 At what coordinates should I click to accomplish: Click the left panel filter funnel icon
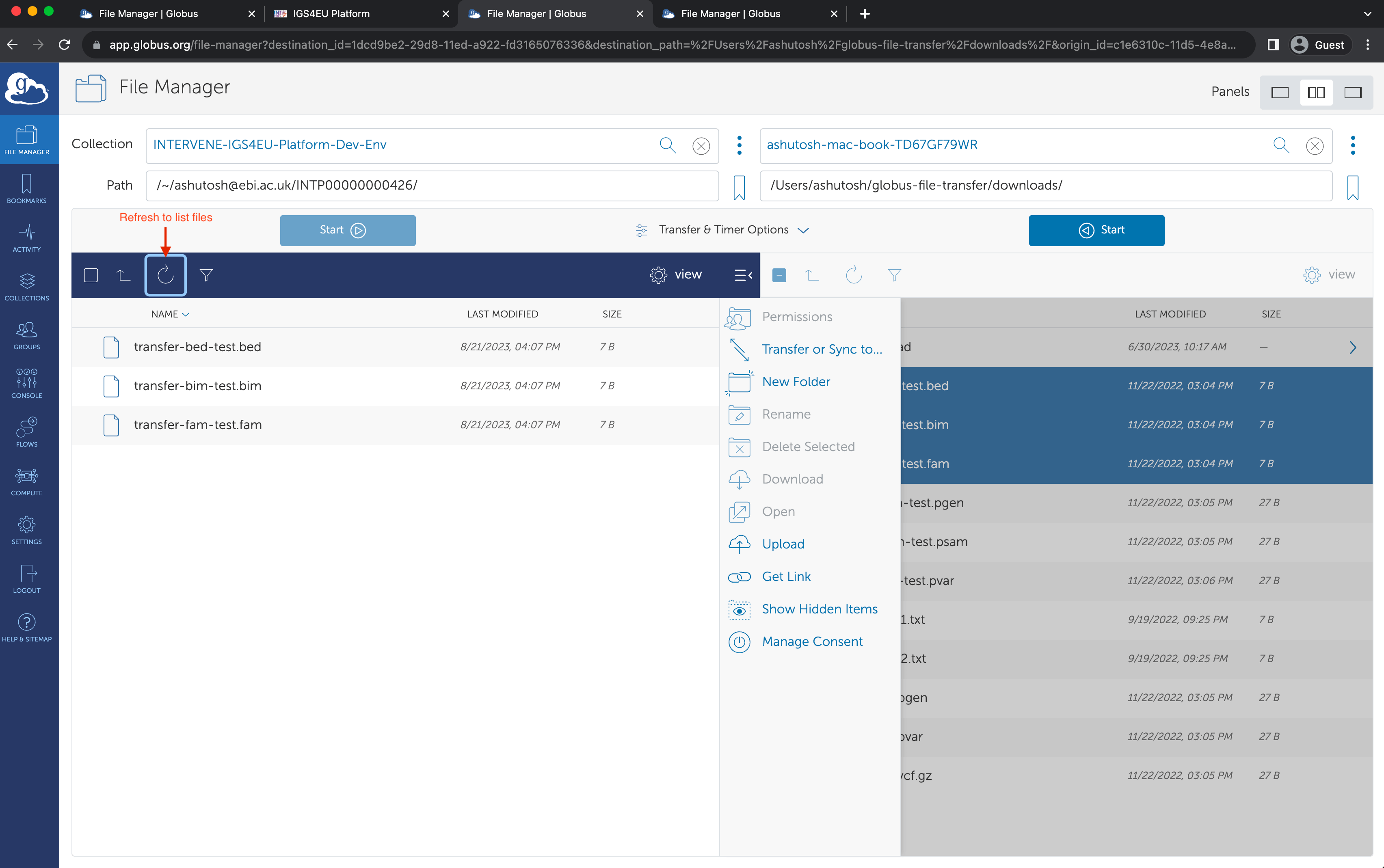(x=206, y=275)
